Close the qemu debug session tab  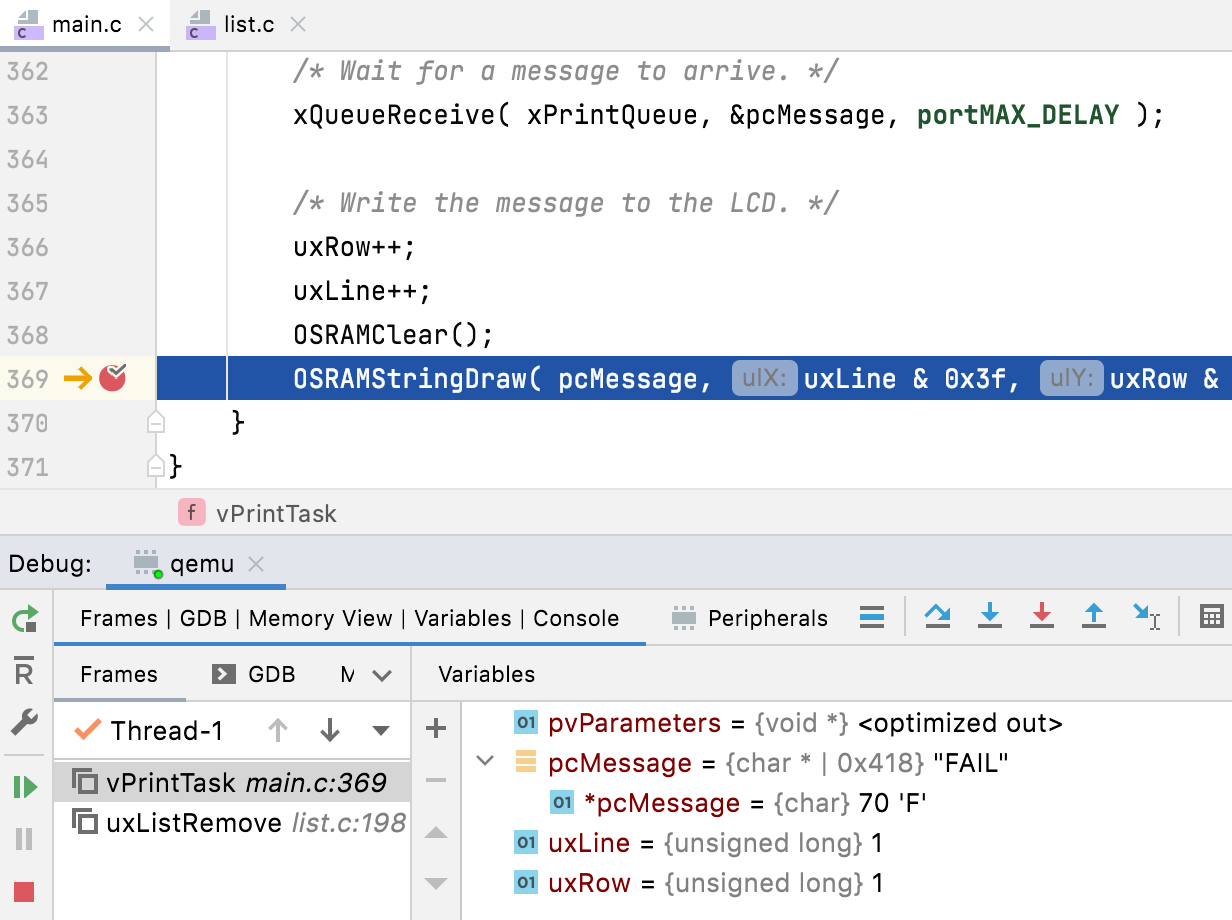coord(256,564)
